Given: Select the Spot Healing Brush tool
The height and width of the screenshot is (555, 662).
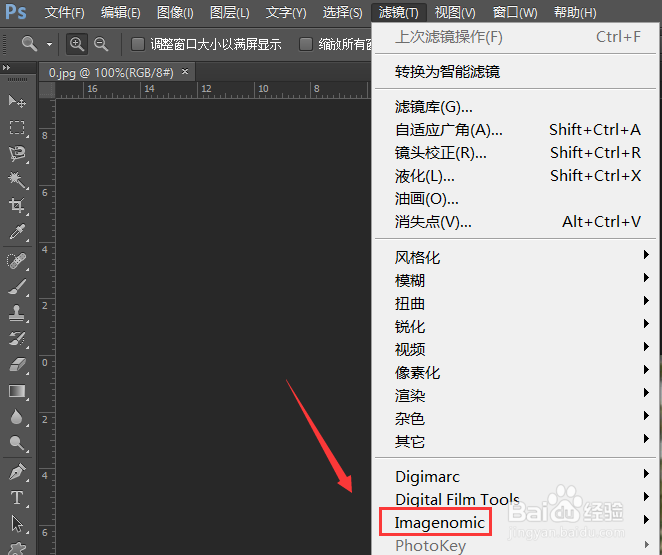Looking at the screenshot, I should [x=17, y=261].
